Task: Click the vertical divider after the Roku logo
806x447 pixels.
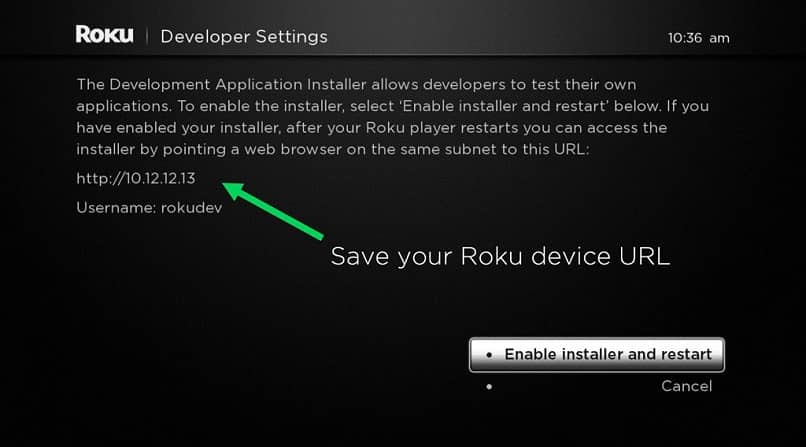Action: point(147,36)
